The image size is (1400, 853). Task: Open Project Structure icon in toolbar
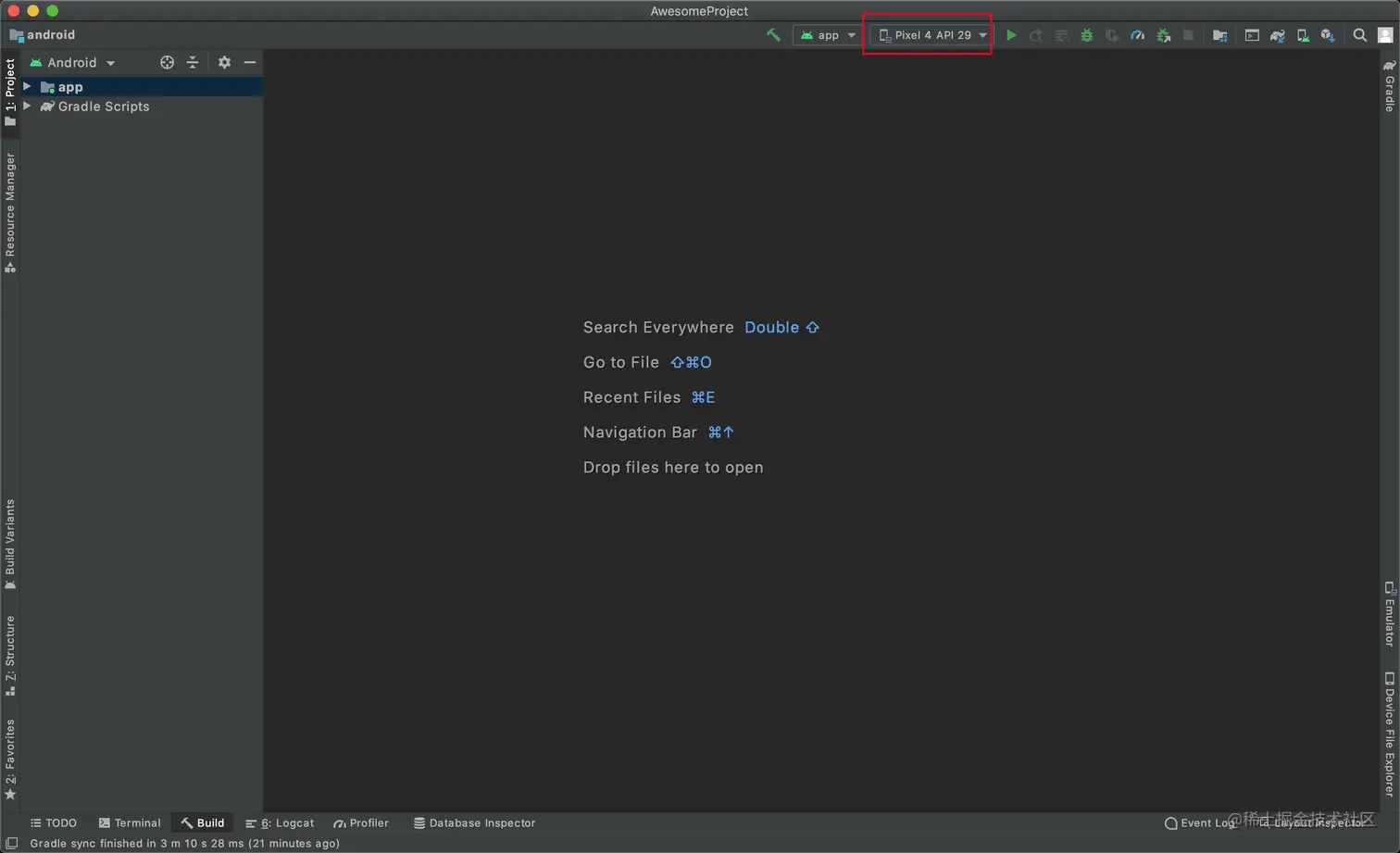1219,35
